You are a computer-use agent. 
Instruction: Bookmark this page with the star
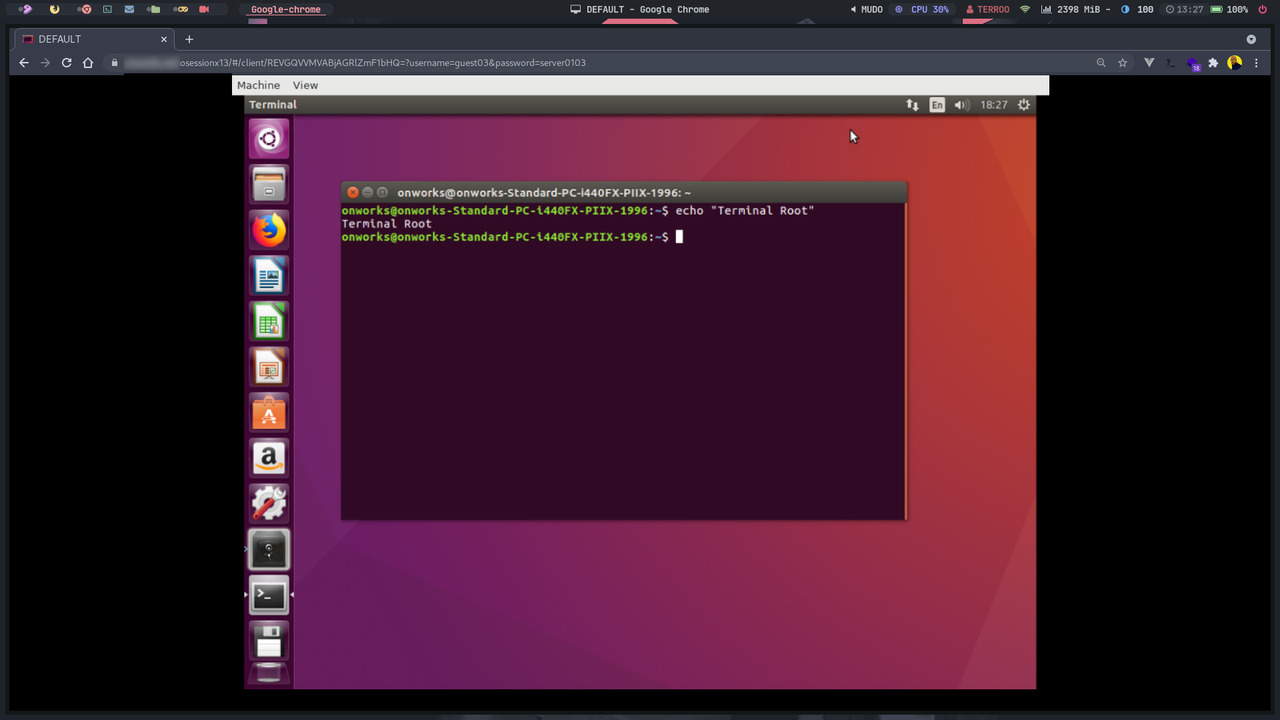[x=1123, y=62]
